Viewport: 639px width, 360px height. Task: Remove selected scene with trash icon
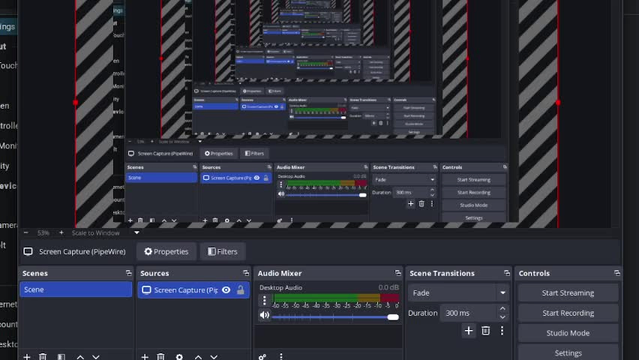(43, 357)
